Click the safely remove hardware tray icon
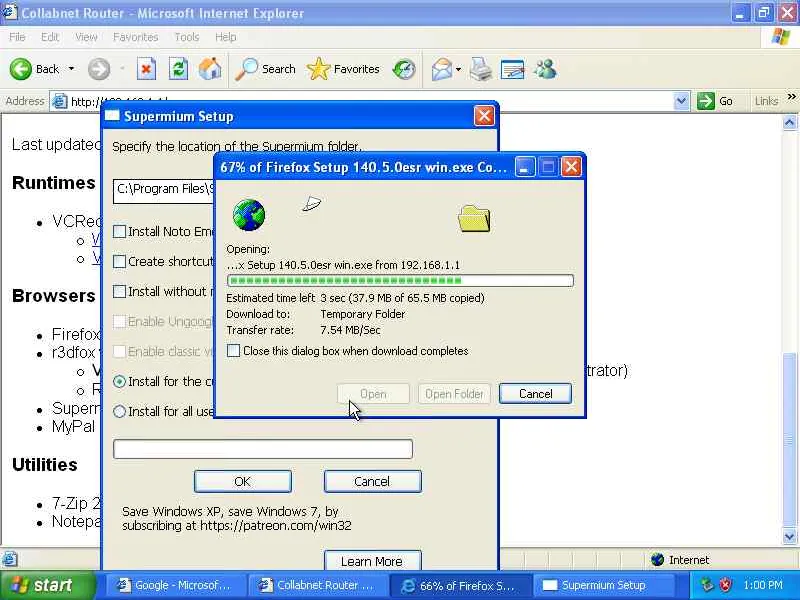 (707, 584)
